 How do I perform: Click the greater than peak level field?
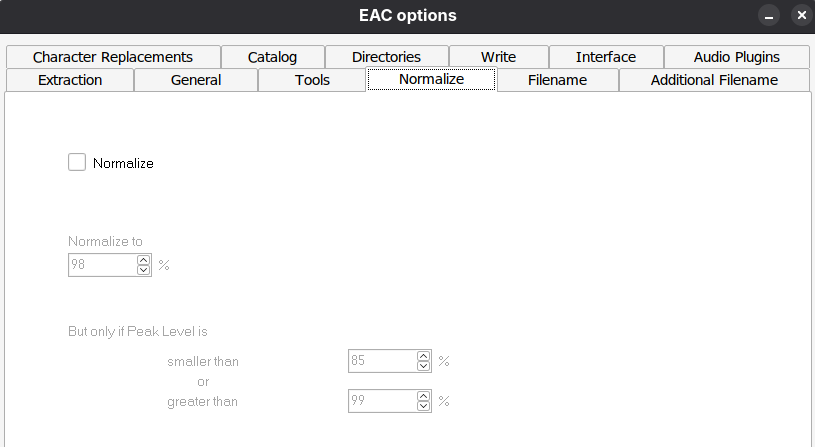coord(381,401)
